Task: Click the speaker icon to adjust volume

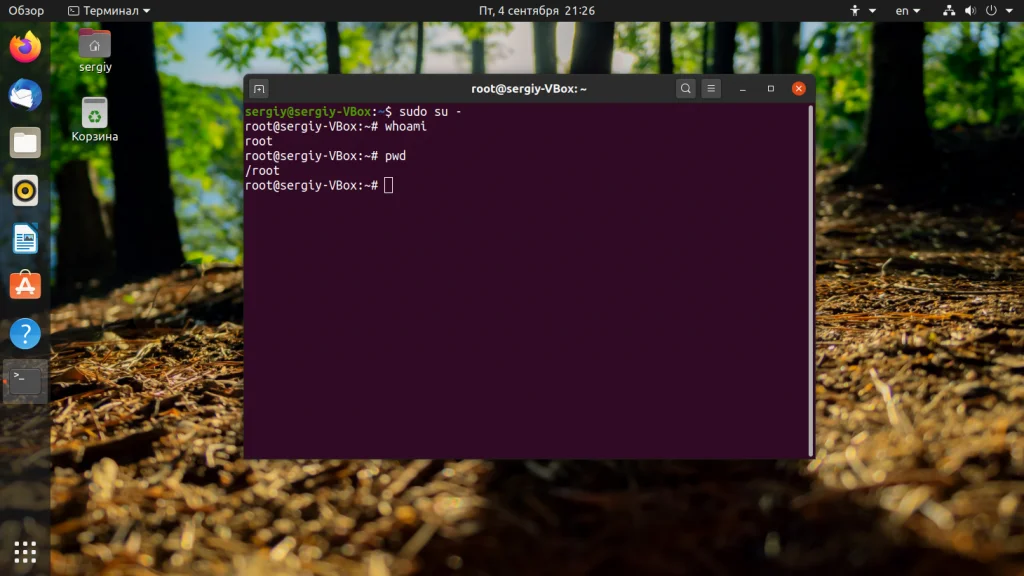Action: tap(969, 10)
